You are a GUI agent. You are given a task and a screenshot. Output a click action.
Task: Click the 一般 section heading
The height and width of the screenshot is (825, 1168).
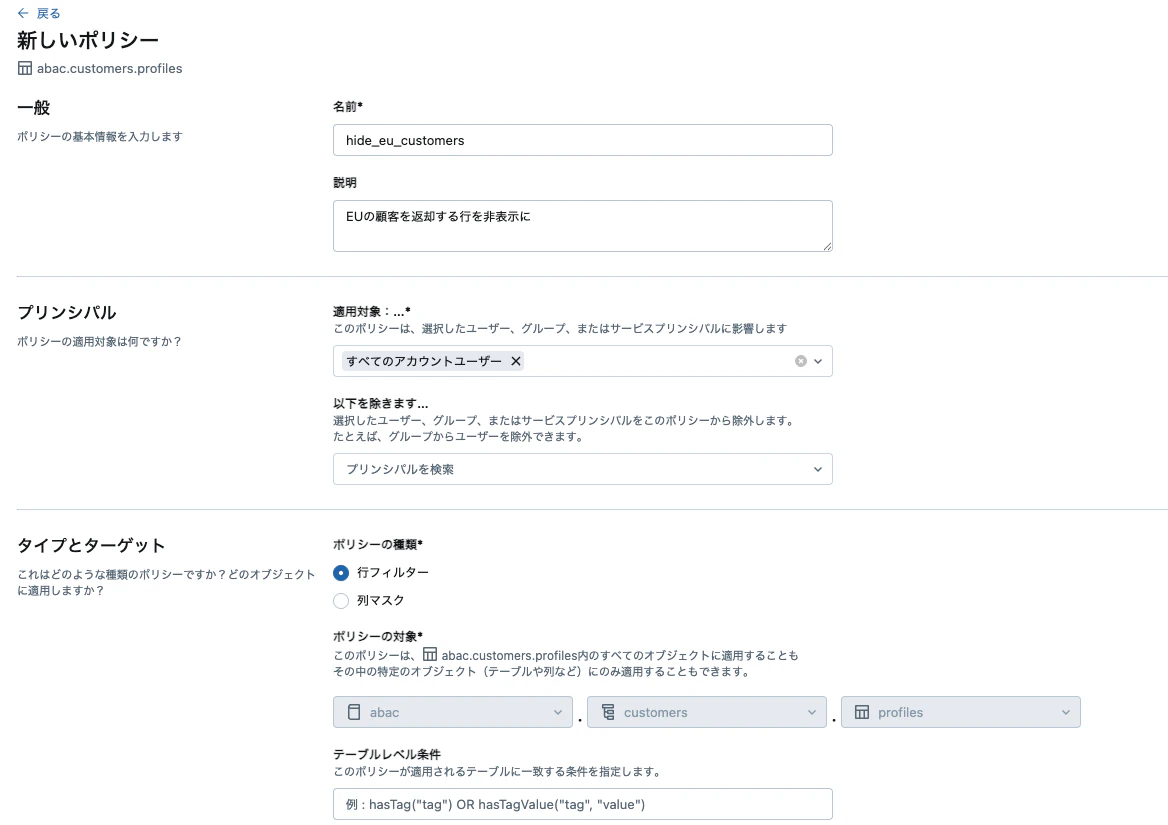[x=34, y=107]
